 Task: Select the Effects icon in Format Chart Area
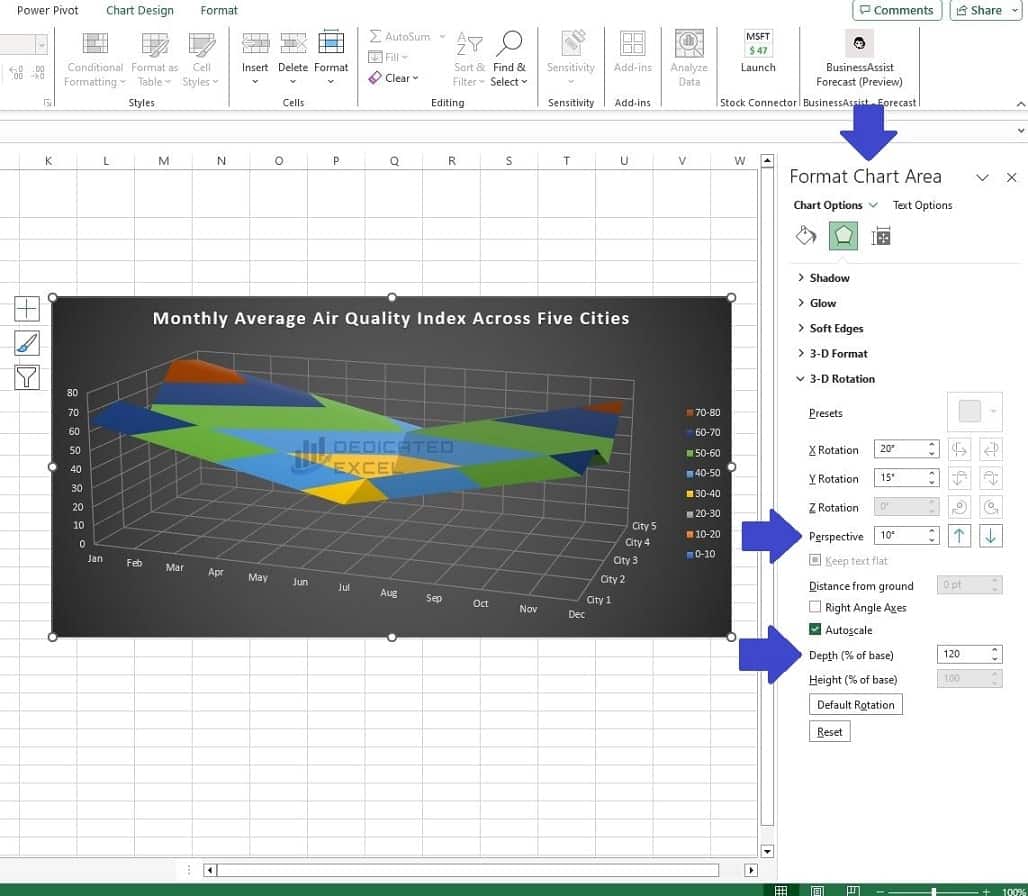pos(843,235)
